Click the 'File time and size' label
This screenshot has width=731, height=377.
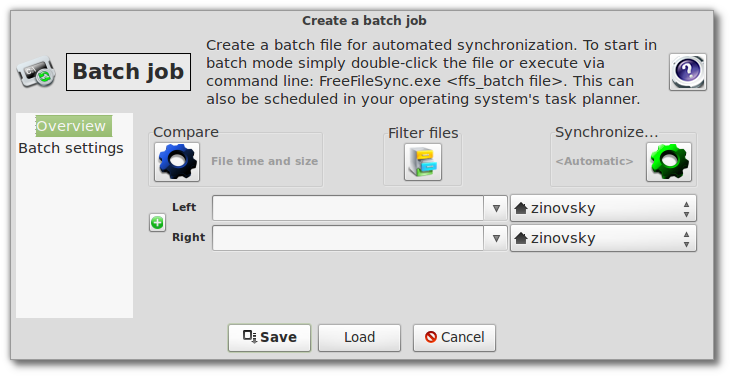pyautogui.click(x=264, y=161)
